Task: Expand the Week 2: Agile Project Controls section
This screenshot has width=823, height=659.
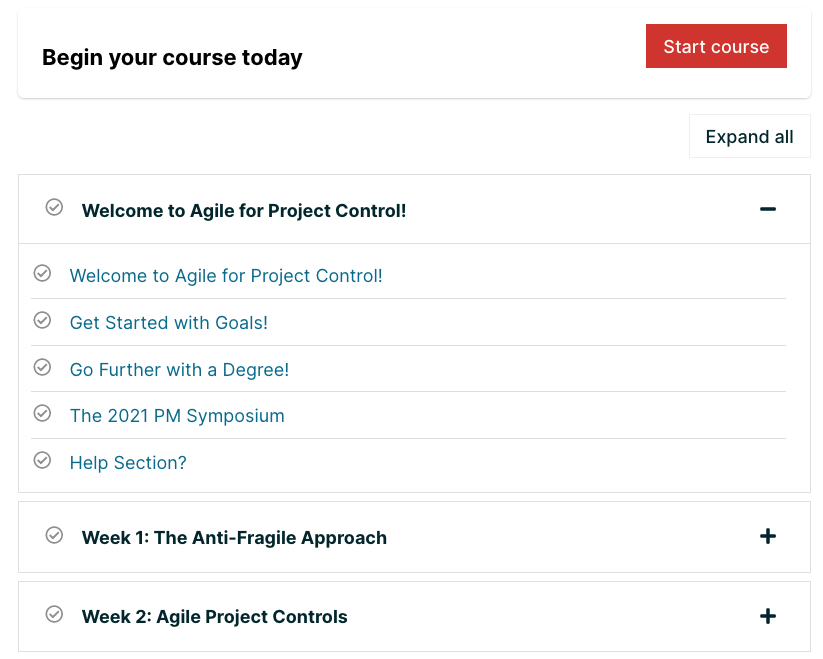Action: pyautogui.click(x=768, y=616)
